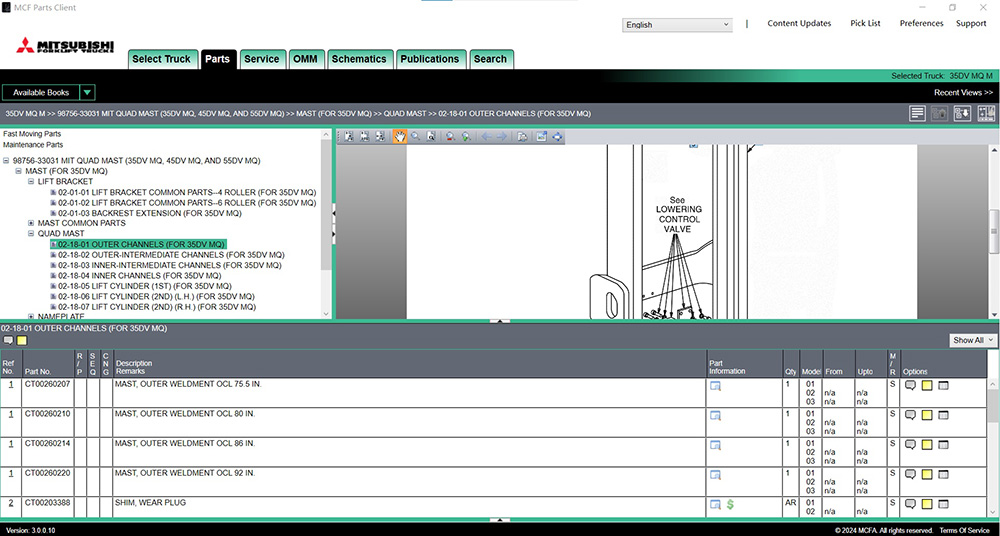Screen dimensions: 1000x536
Task: Open the English language dropdown
Action: coord(677,25)
